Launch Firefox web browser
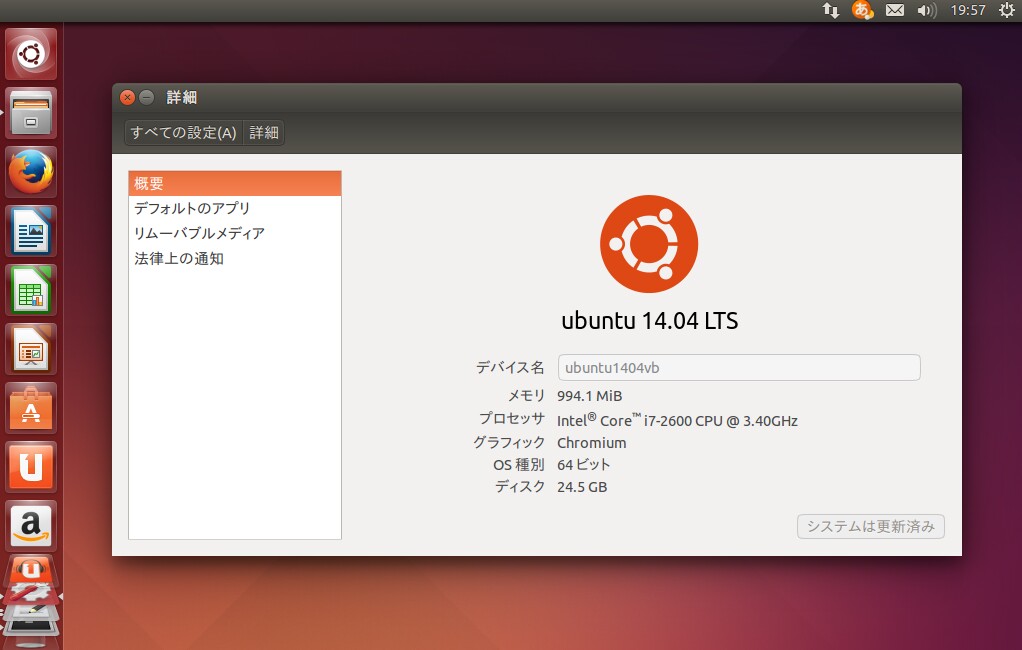The image size is (1022, 650). point(31,172)
